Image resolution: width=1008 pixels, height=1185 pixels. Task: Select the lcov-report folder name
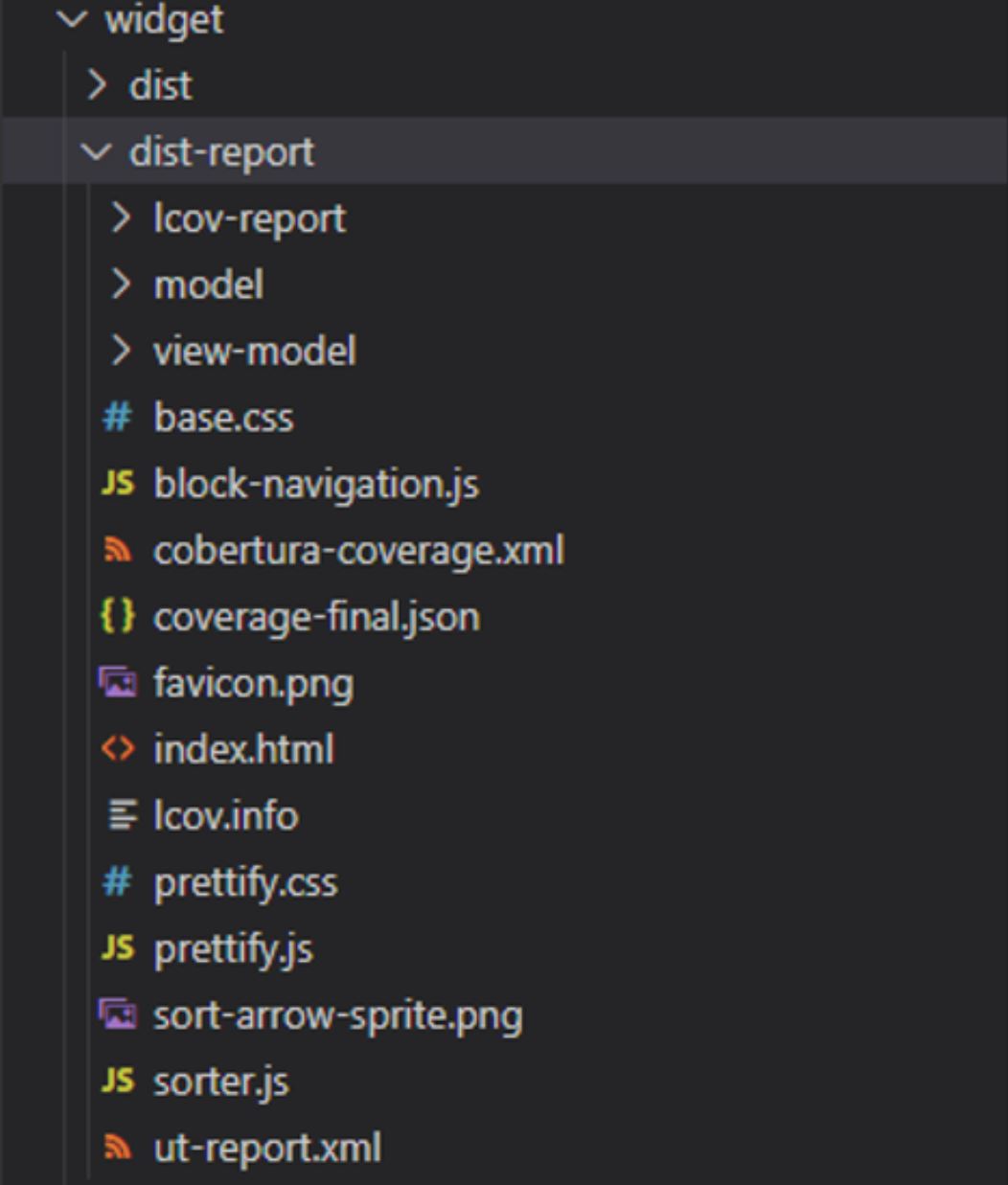pos(249,219)
